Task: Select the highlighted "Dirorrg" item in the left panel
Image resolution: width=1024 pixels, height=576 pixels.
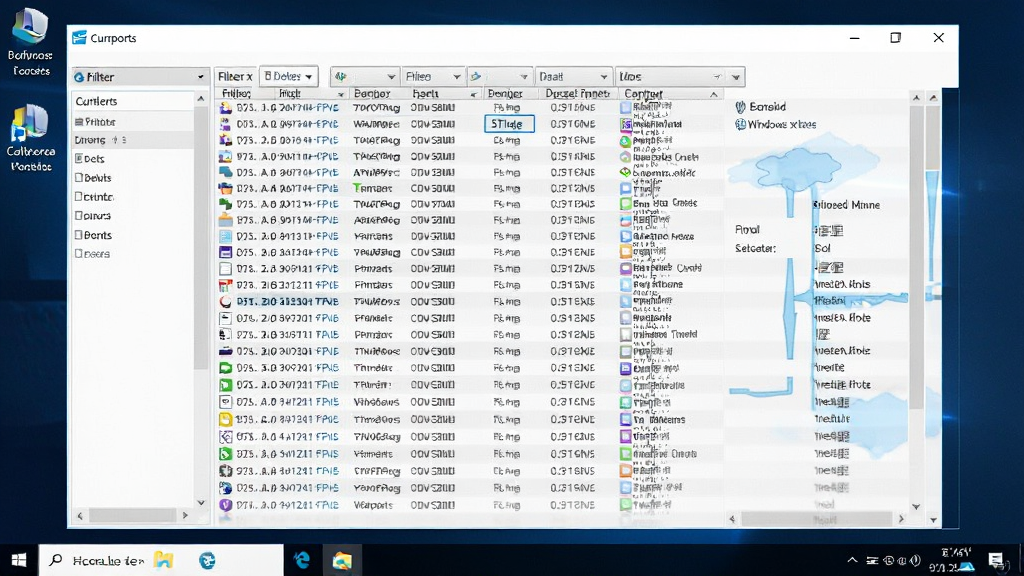Action: [x=133, y=140]
